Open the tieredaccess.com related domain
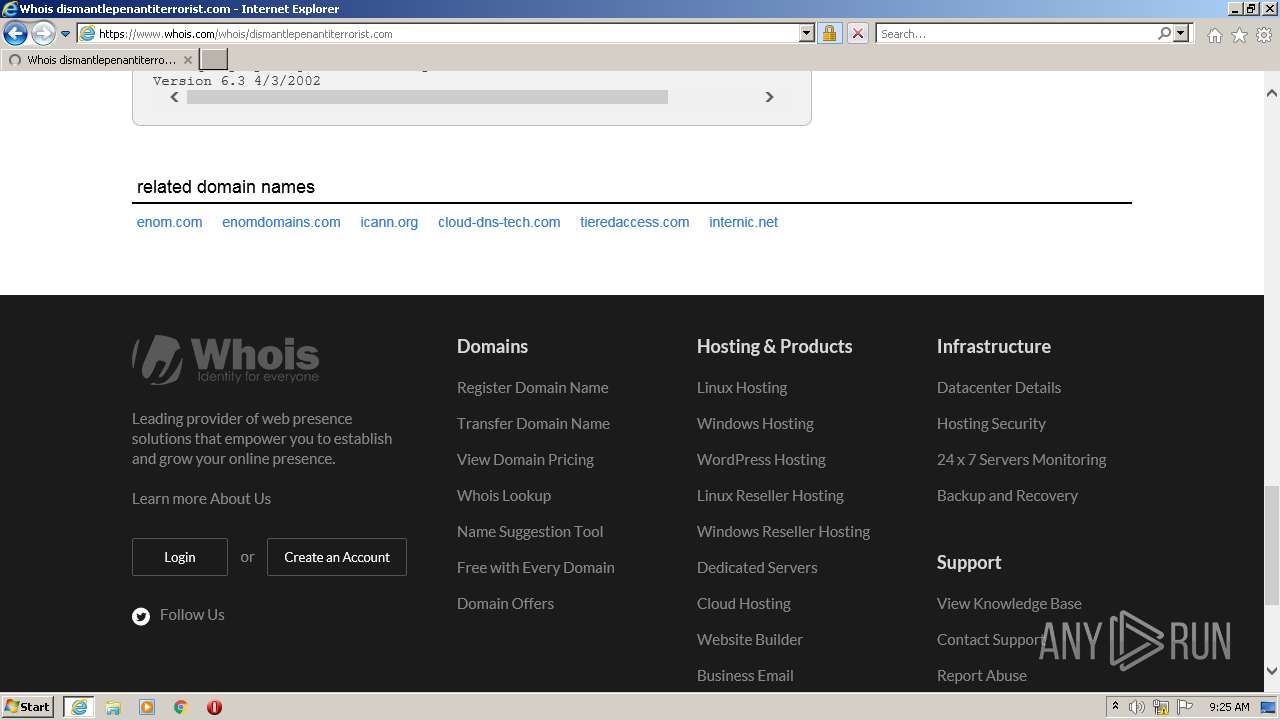The width and height of the screenshot is (1280, 720). [634, 222]
